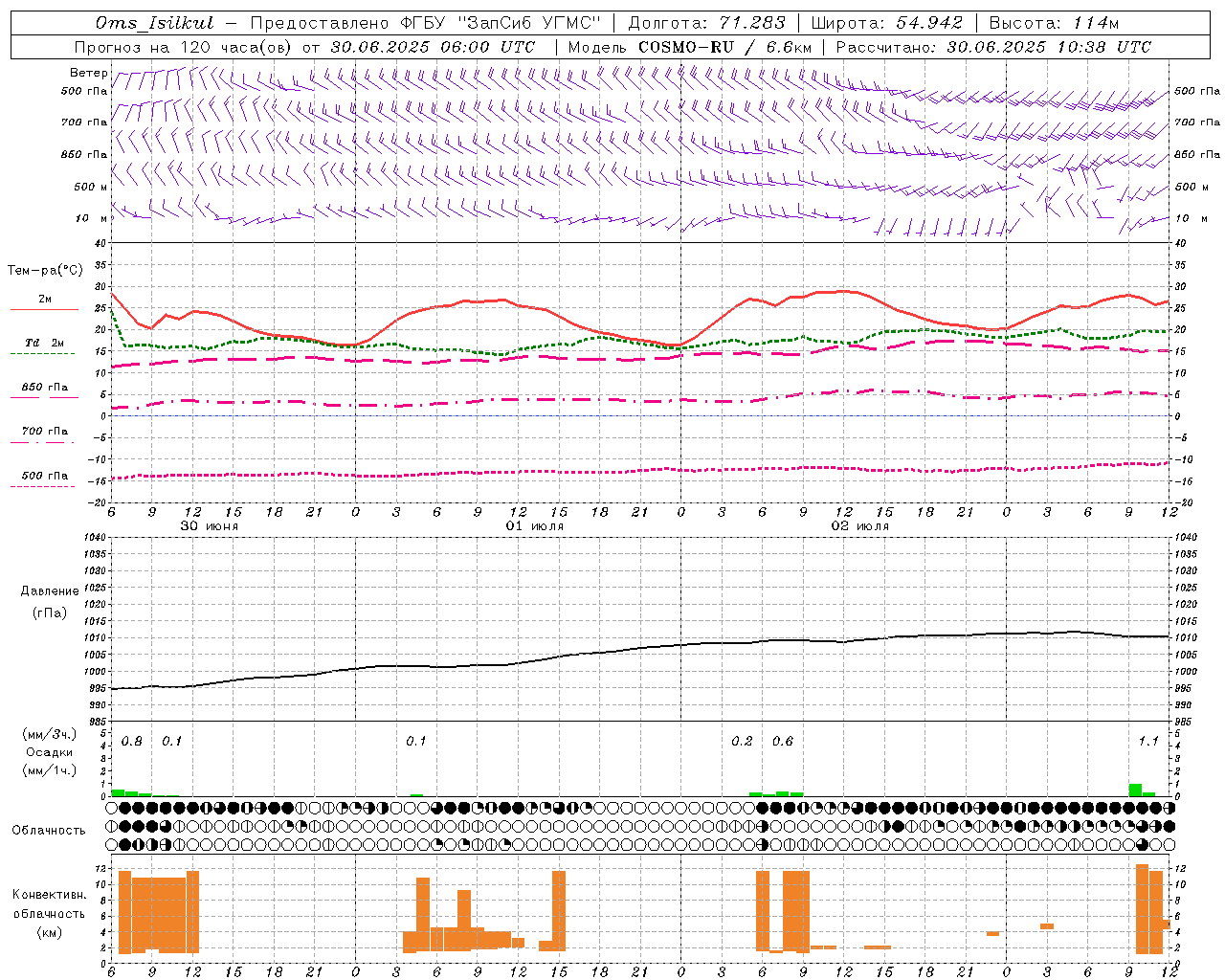Click computed time Рассчитано: 30.06.2025 10:38 UTC
This screenshot has width=1225, height=980.
pyautogui.click(x=993, y=47)
